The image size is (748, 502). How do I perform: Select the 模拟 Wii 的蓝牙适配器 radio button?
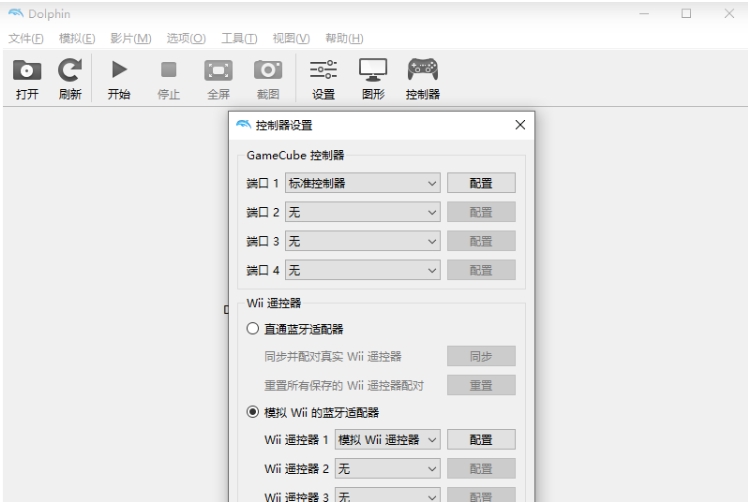(253, 412)
